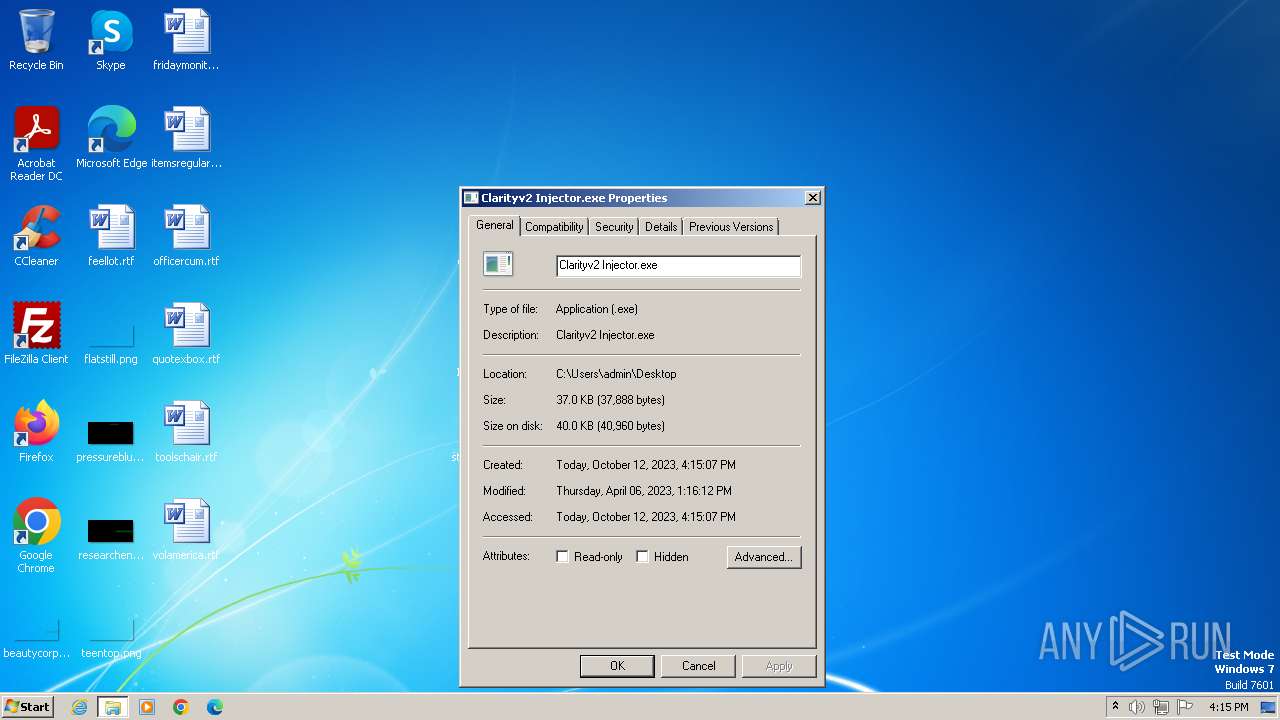The image size is (1280, 720).
Task: Click the volume speaker tray icon
Action: coord(1137,707)
